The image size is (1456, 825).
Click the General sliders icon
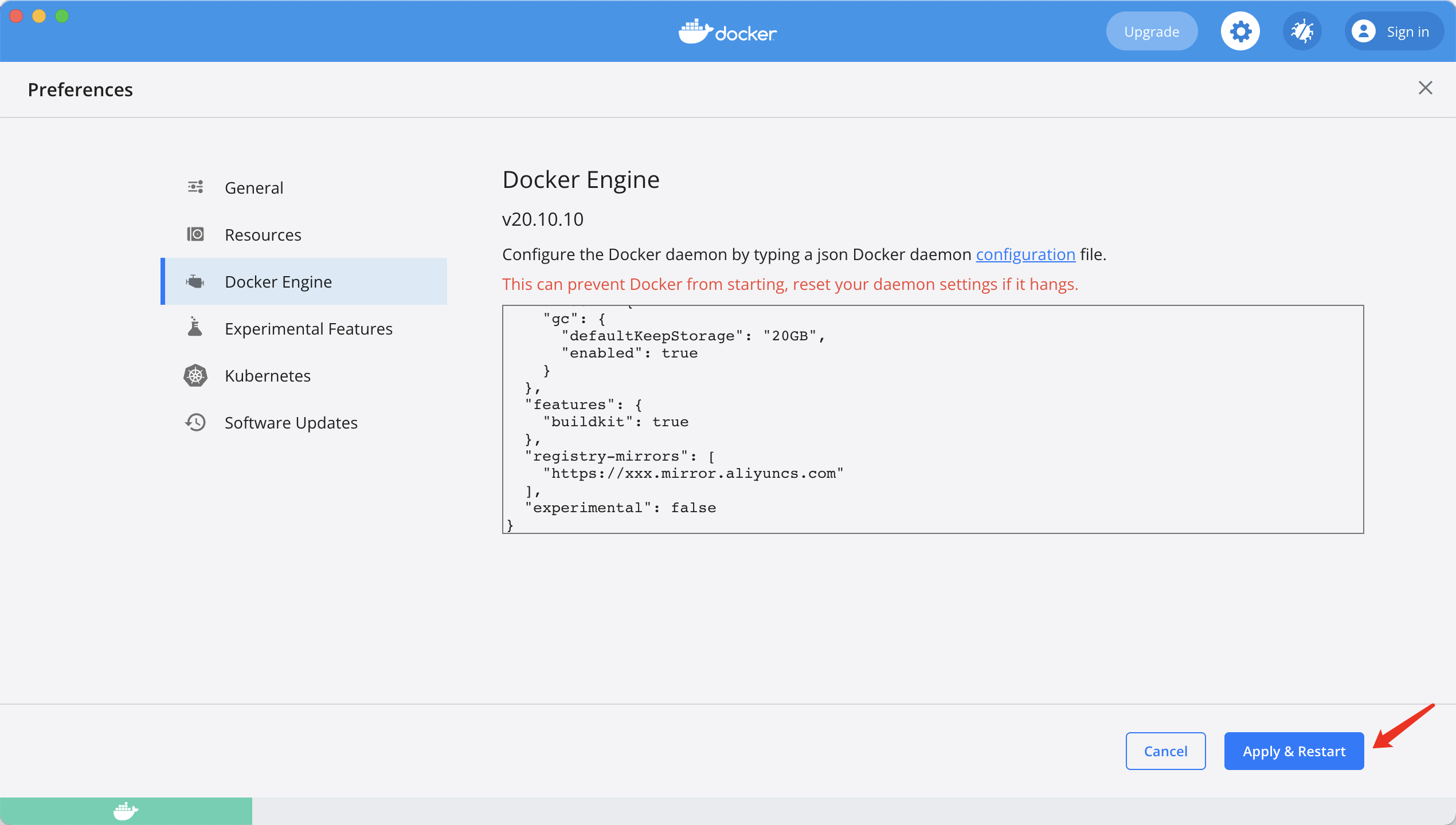(195, 187)
